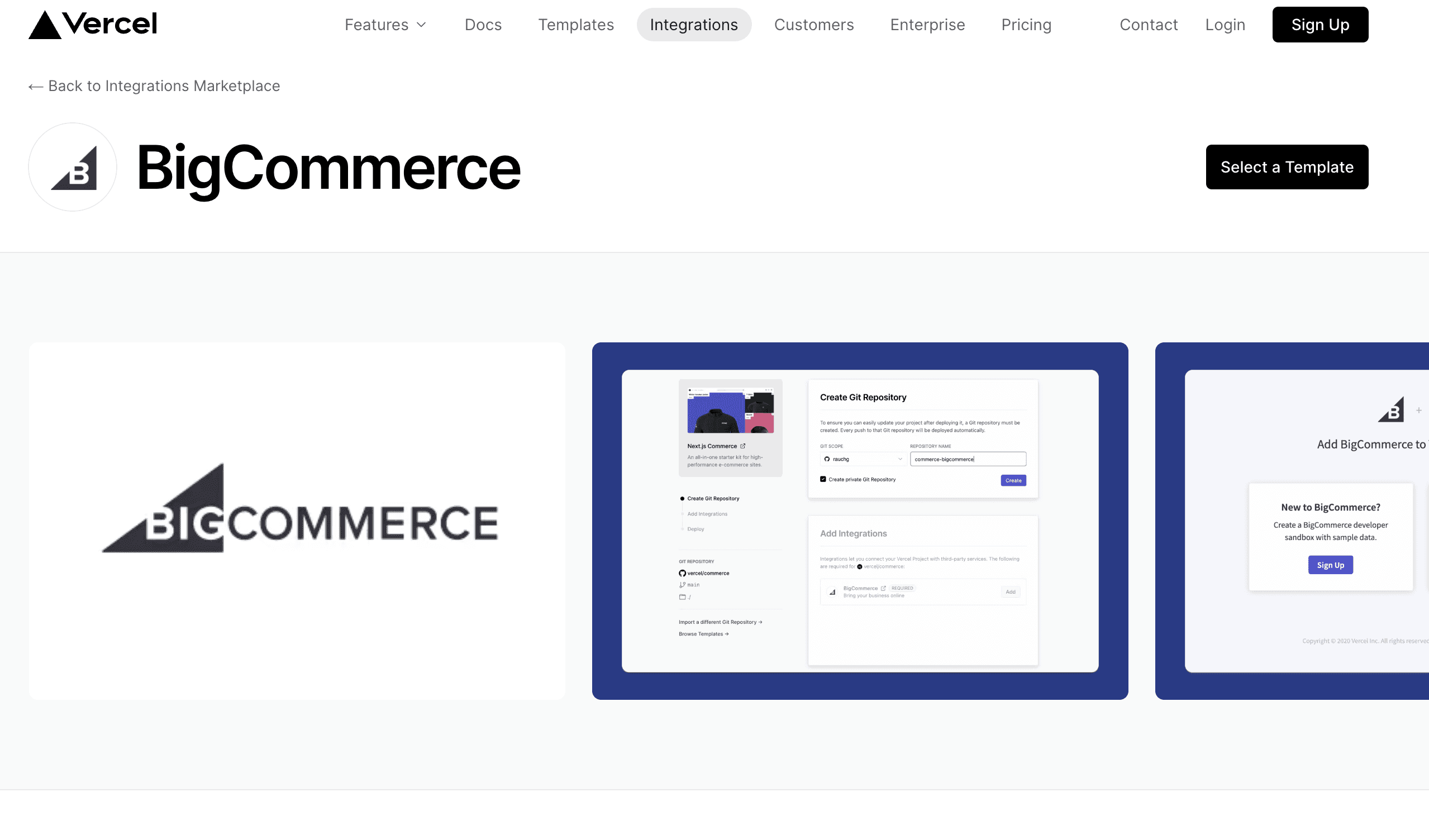Click the Pricing menu item

point(1026,24)
